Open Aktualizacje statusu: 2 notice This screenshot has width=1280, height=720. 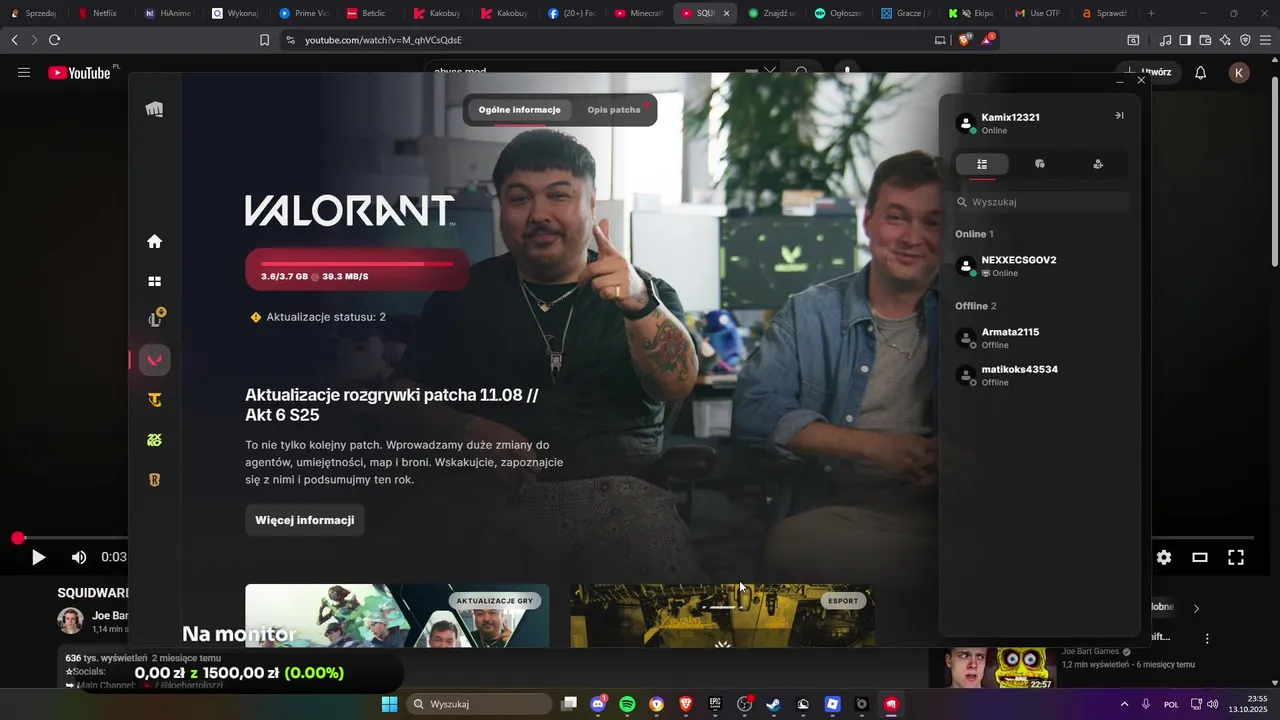click(318, 317)
